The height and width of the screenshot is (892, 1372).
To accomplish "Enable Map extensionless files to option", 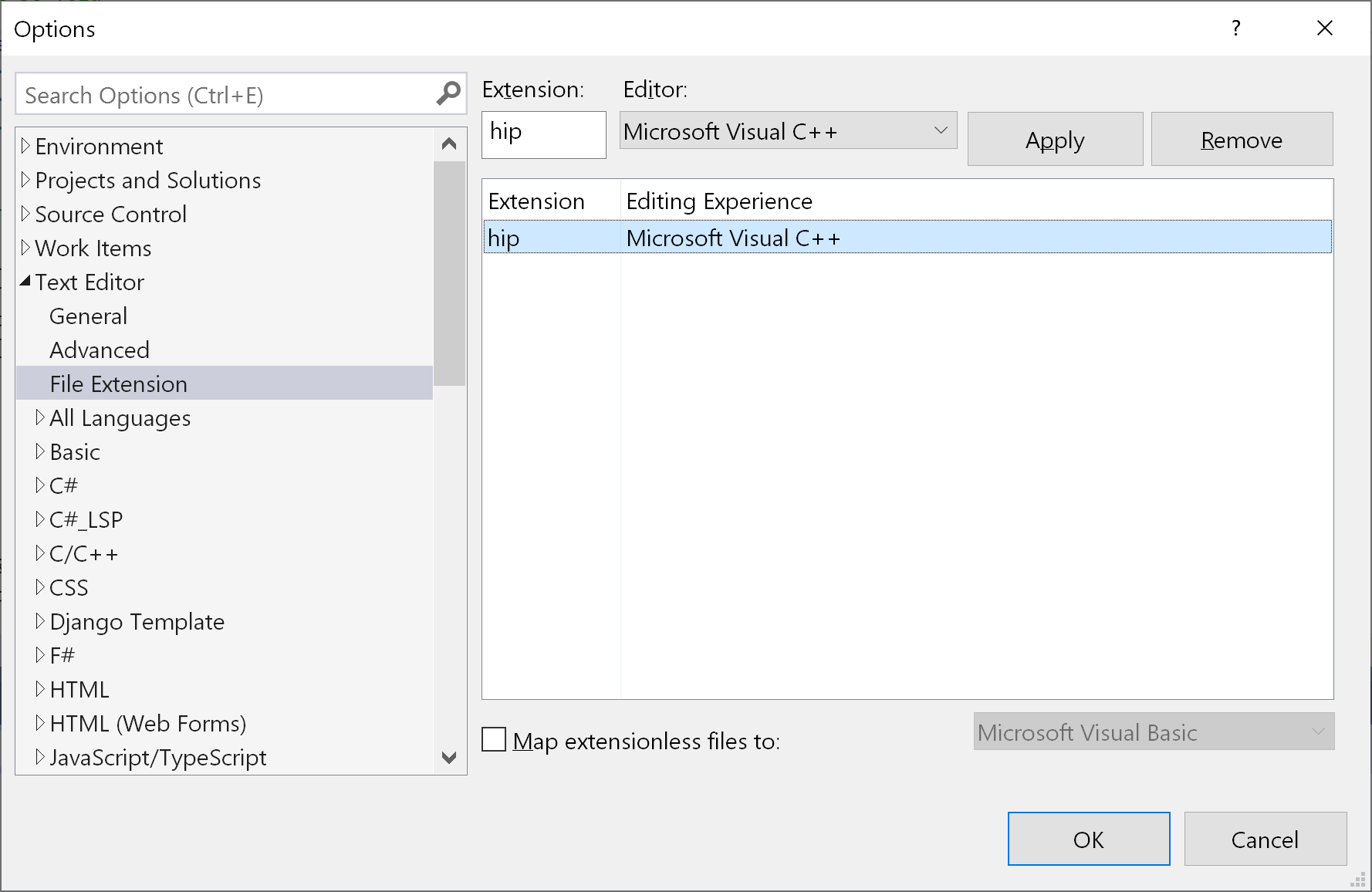I will tap(494, 739).
